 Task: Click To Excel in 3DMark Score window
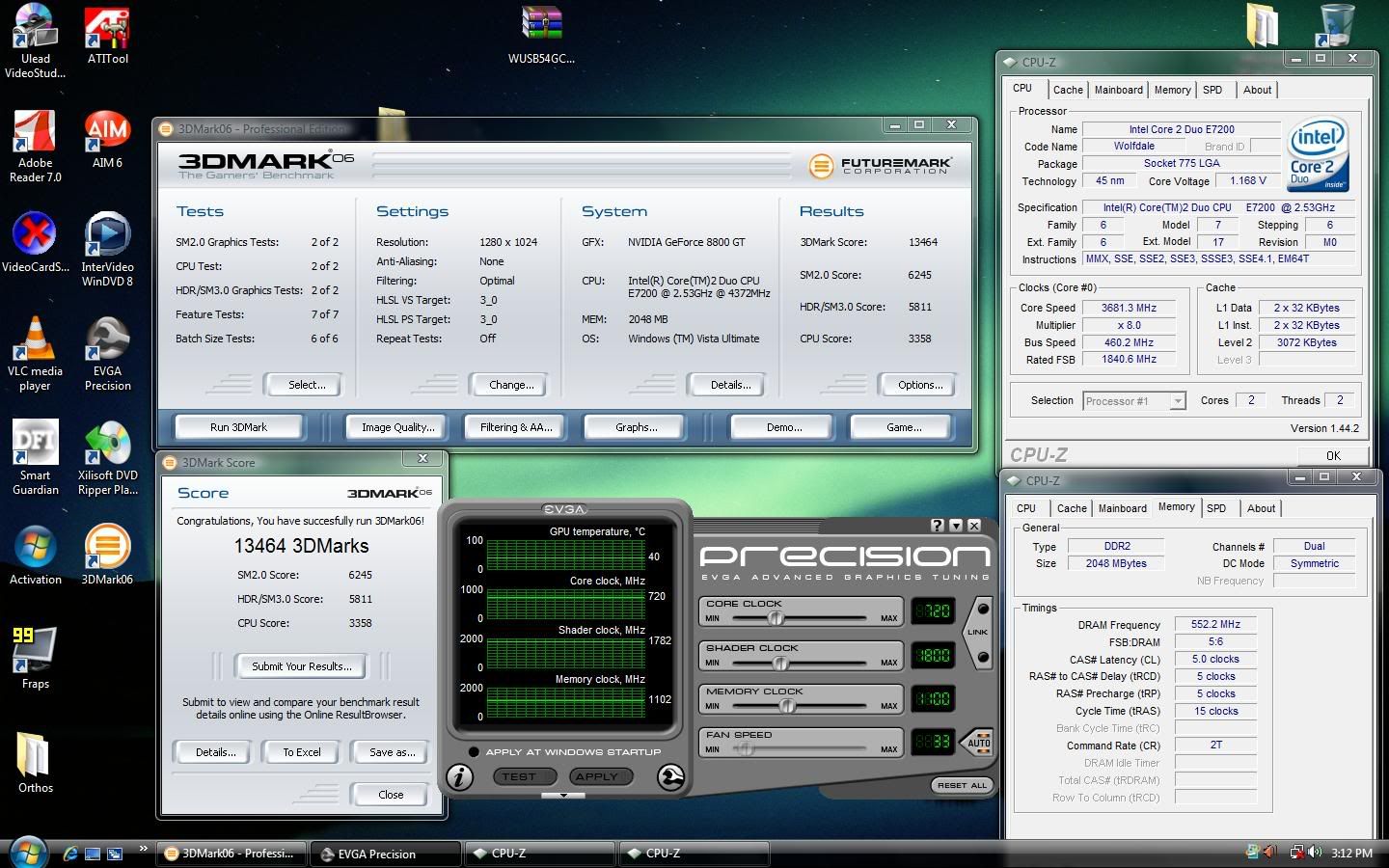tap(302, 752)
